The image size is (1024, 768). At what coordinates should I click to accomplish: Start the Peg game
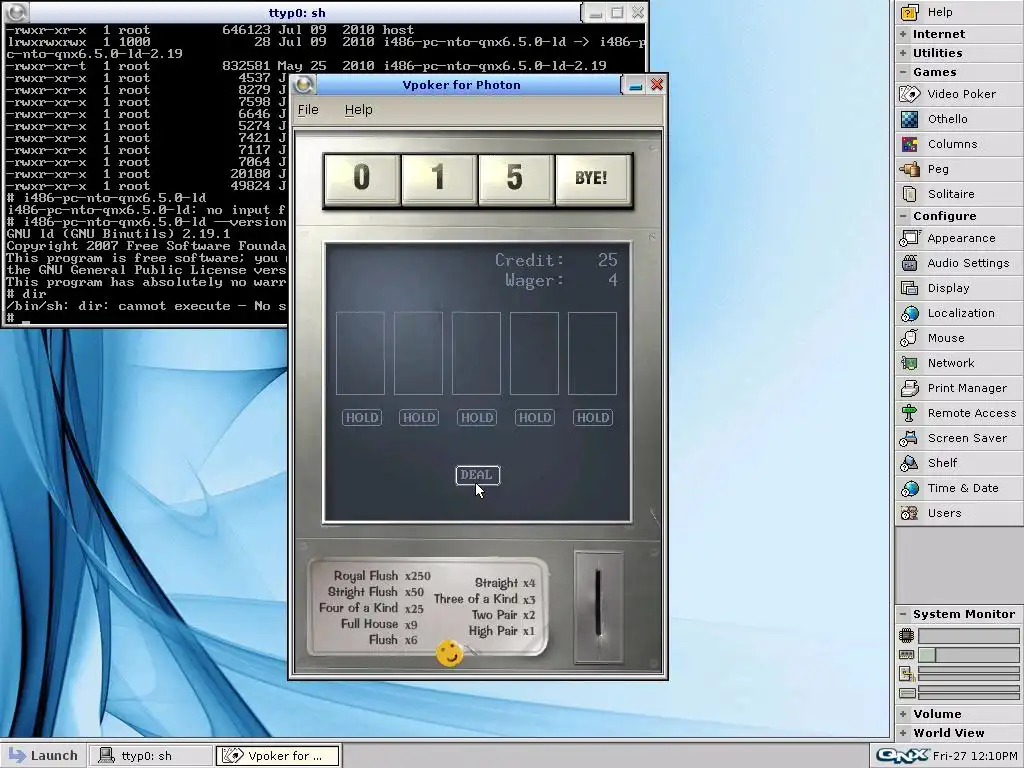pos(959,169)
